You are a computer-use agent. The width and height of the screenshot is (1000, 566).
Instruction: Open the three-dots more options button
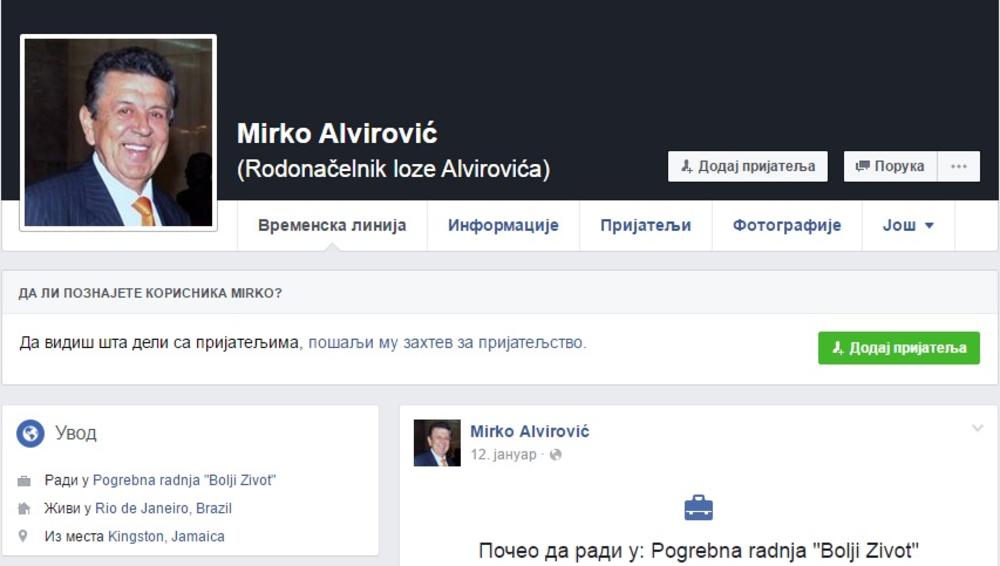958,166
